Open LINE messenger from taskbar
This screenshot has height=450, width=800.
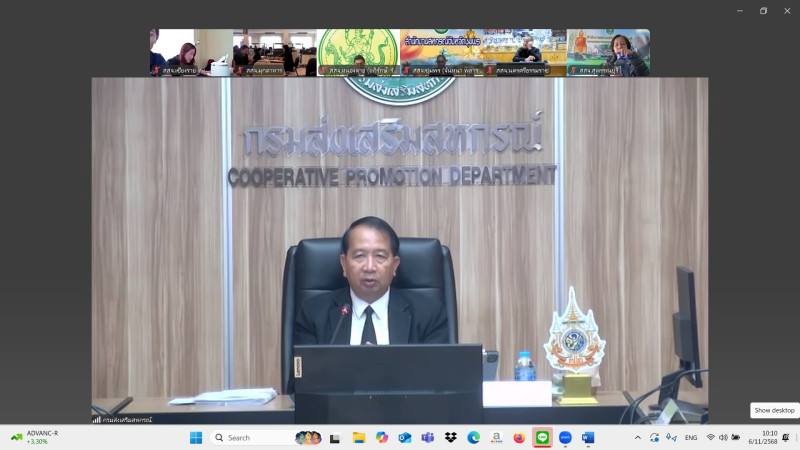pyautogui.click(x=542, y=437)
